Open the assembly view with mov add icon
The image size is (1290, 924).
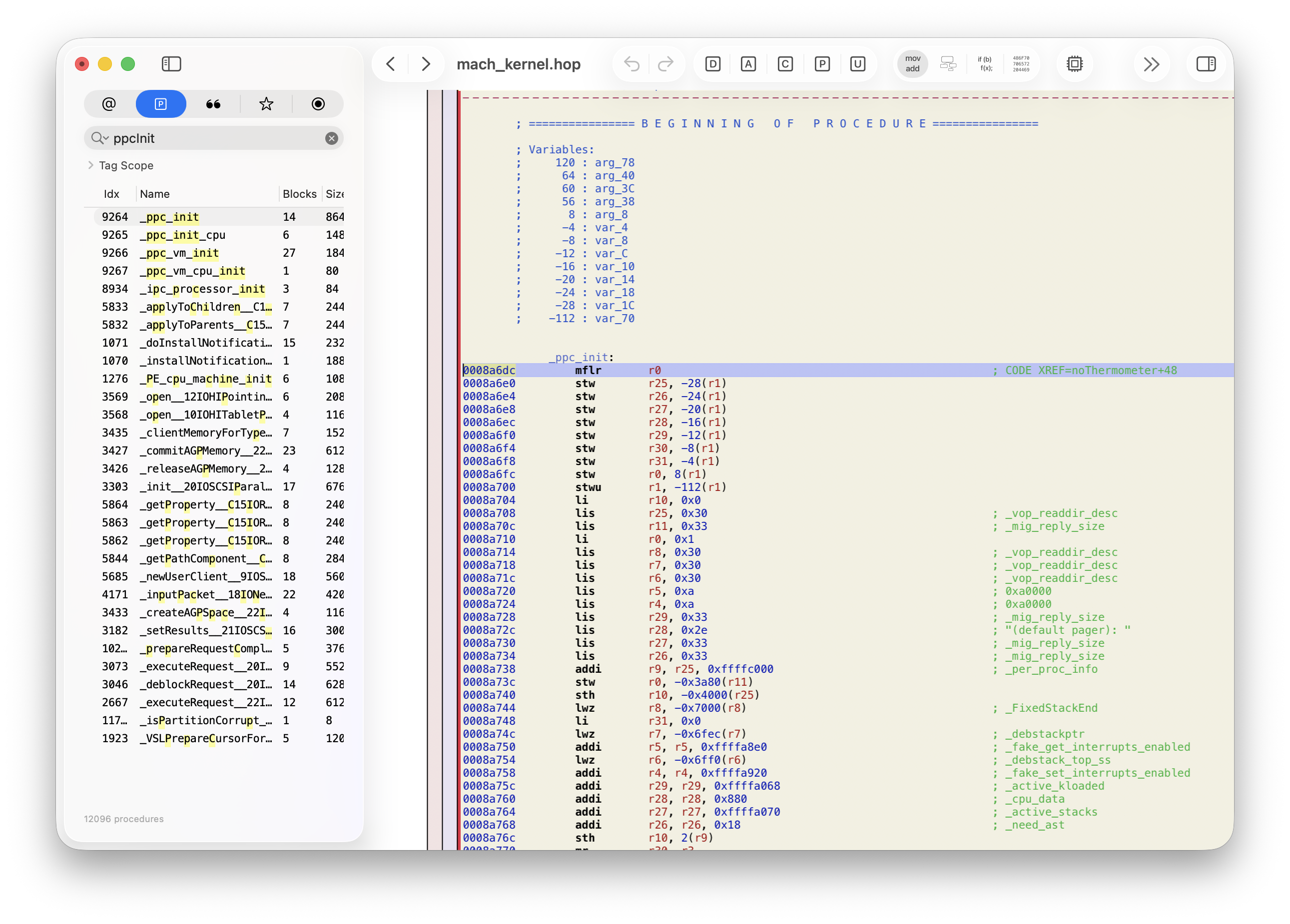click(x=912, y=64)
